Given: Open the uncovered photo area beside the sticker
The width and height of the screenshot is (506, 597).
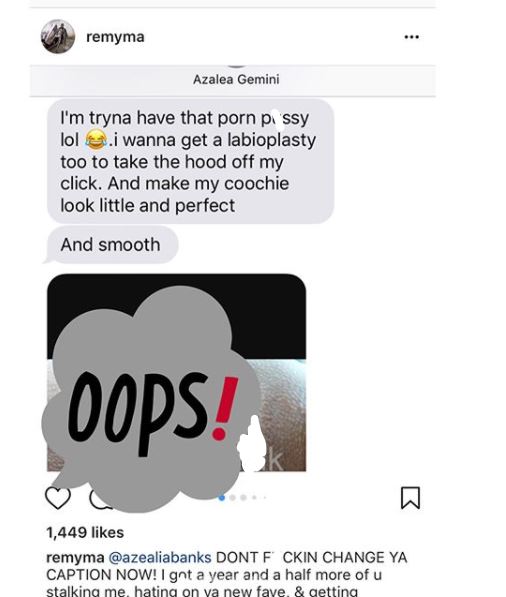Looking at the screenshot, I should pos(282,415).
